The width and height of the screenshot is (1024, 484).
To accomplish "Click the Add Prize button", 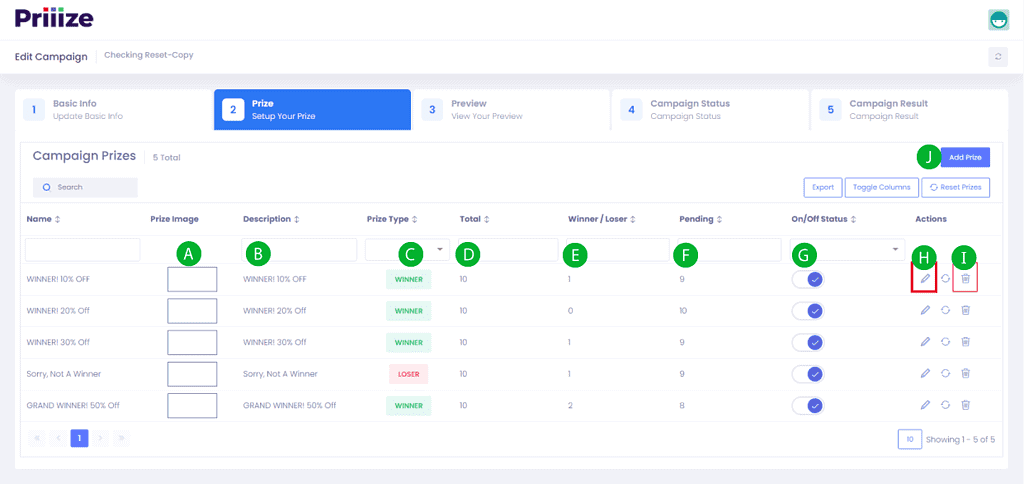I will 965,157.
